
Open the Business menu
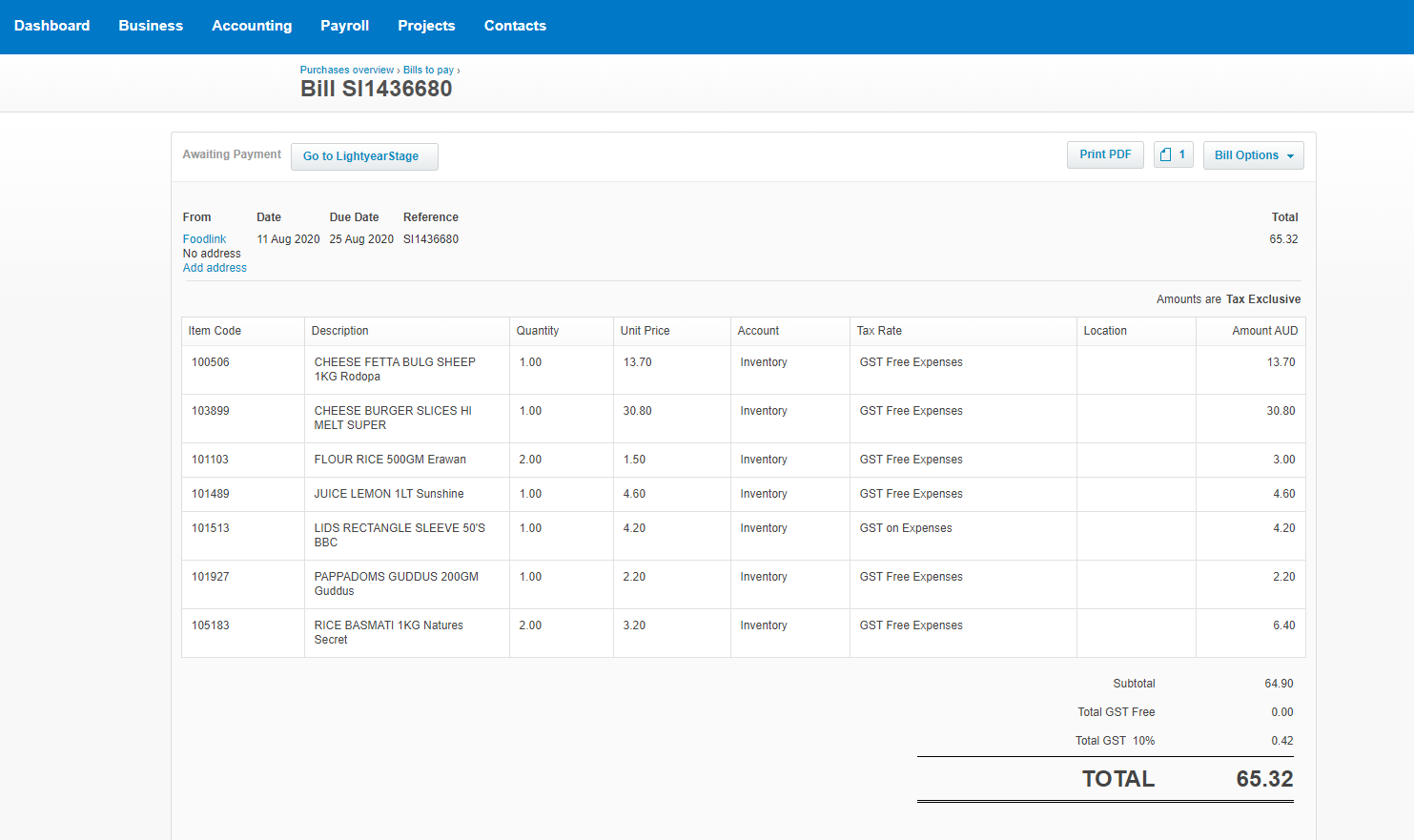coord(151,26)
